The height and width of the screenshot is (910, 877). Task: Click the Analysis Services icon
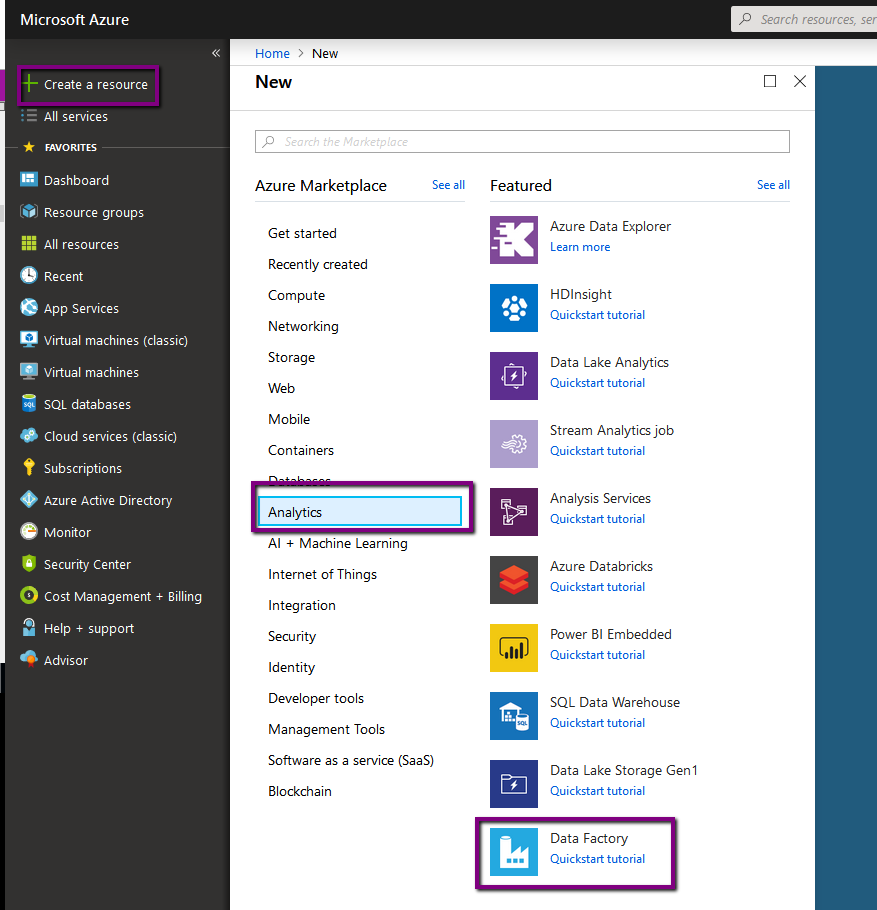click(x=514, y=512)
